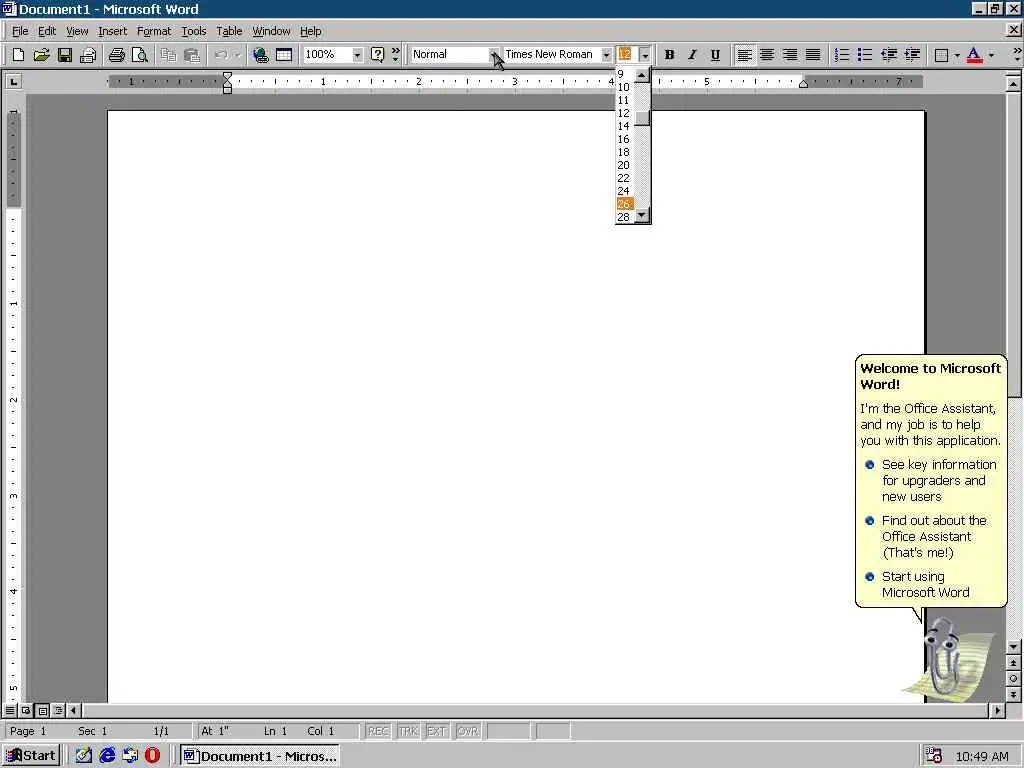Center align the text
The height and width of the screenshot is (768, 1024).
(x=767, y=55)
